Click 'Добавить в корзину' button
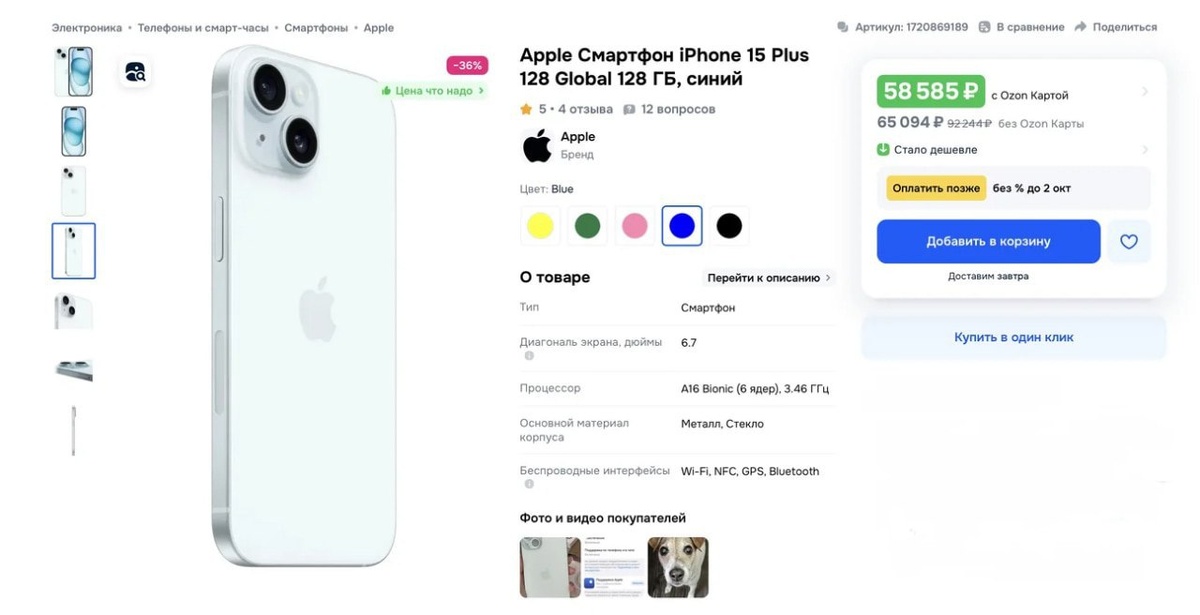 pyautogui.click(x=988, y=241)
